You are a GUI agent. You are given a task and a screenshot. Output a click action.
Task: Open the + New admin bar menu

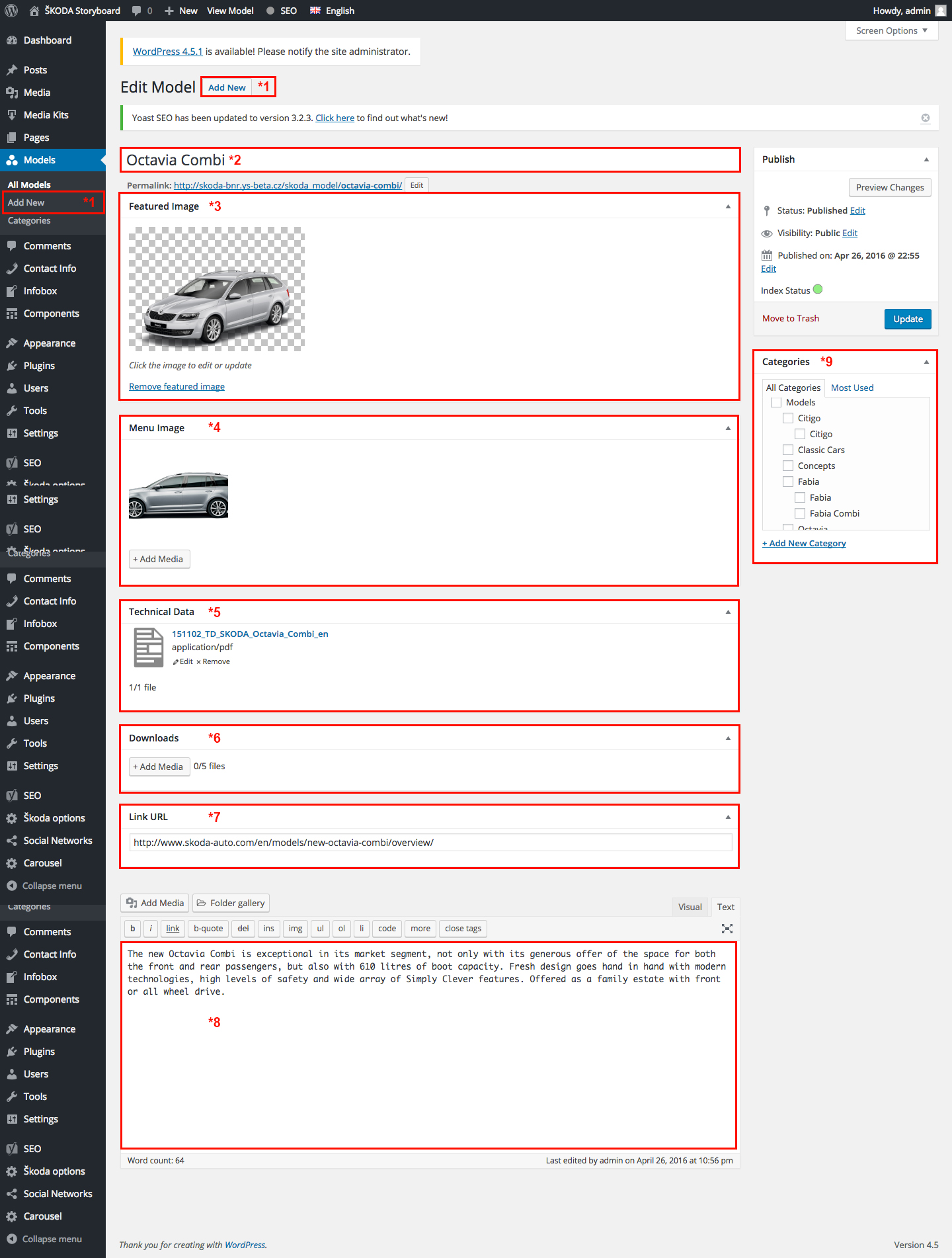tap(180, 11)
